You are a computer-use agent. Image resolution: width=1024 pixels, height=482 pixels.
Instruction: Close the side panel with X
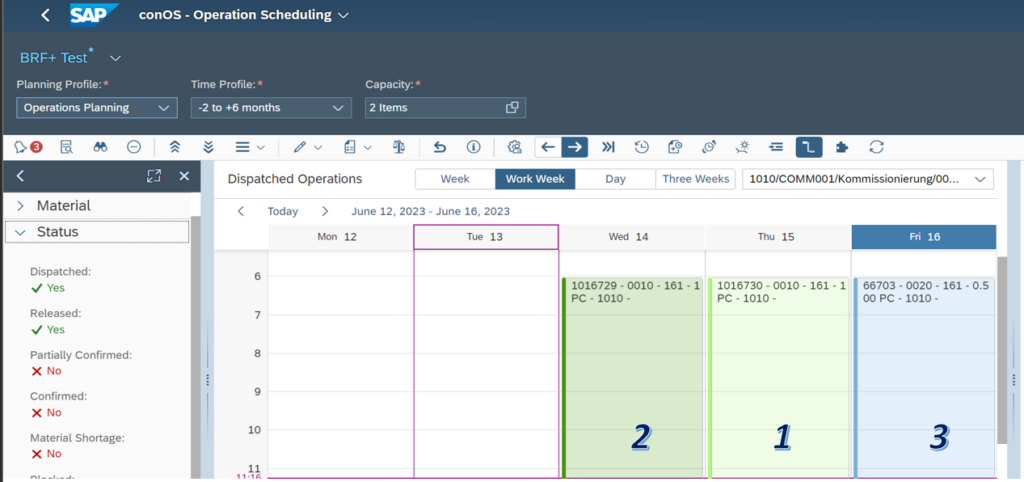pyautogui.click(x=184, y=176)
